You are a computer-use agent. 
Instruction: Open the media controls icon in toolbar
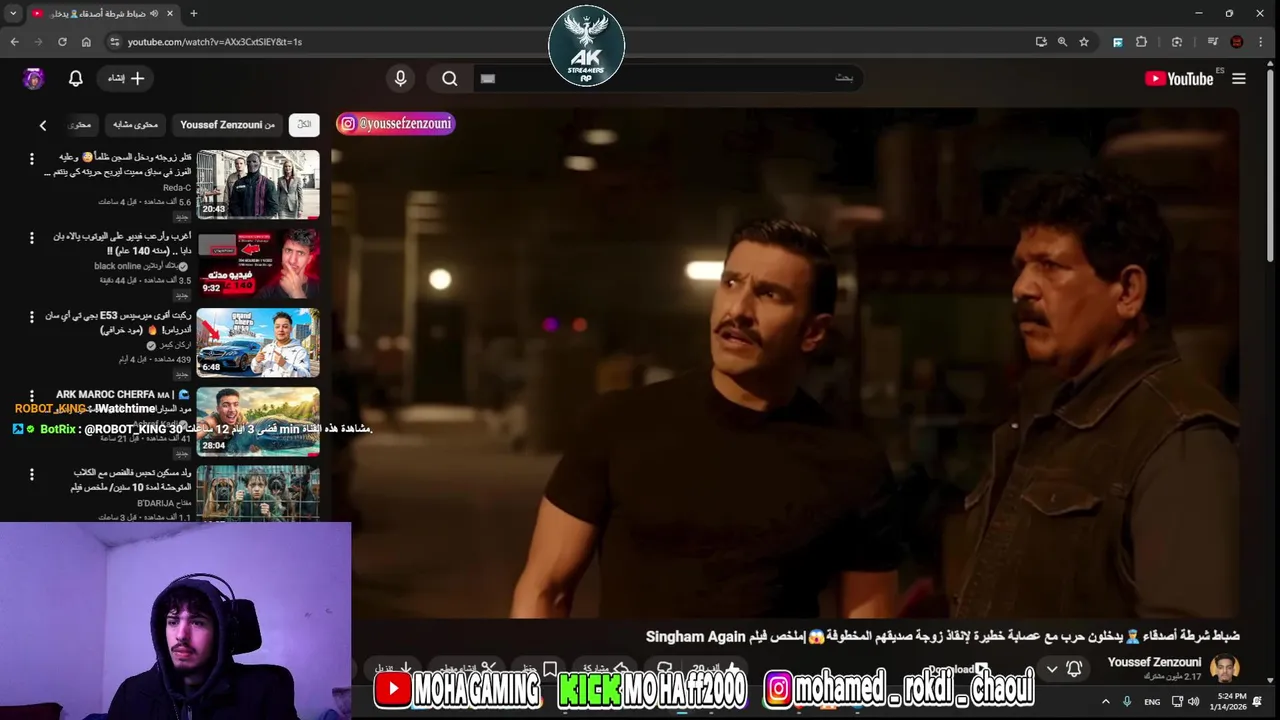(1212, 42)
